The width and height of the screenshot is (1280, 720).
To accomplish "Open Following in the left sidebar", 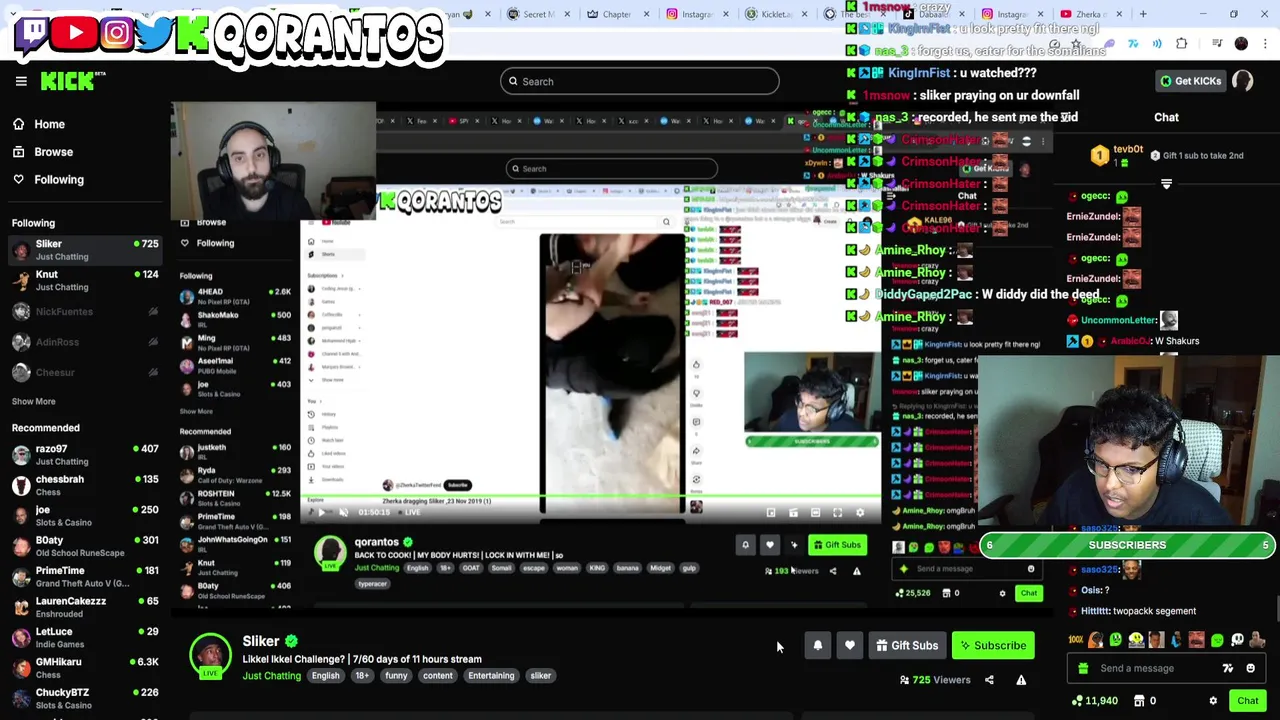I will (49, 180).
